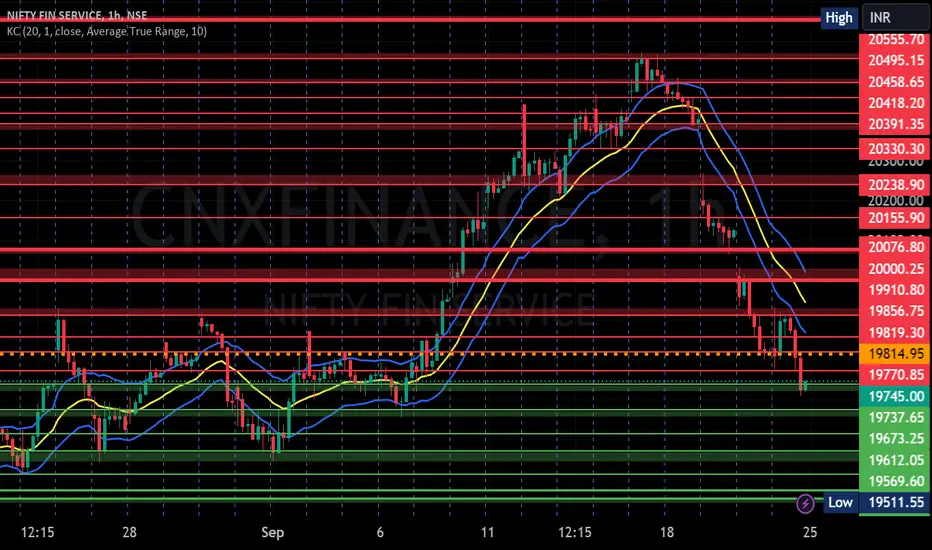Select the green 19569.60 price label

tap(895, 481)
